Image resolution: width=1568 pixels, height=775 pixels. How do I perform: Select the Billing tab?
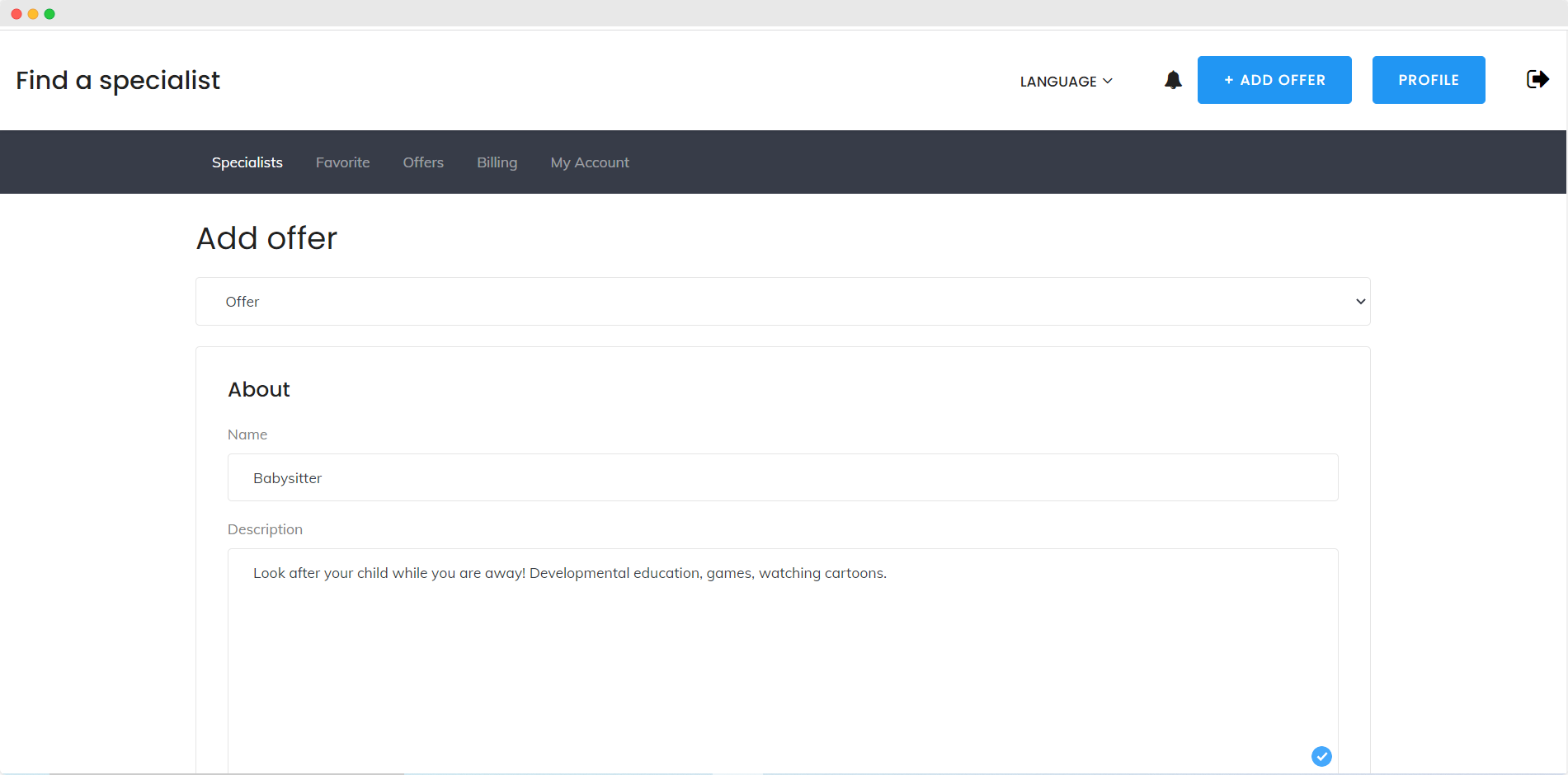point(497,162)
